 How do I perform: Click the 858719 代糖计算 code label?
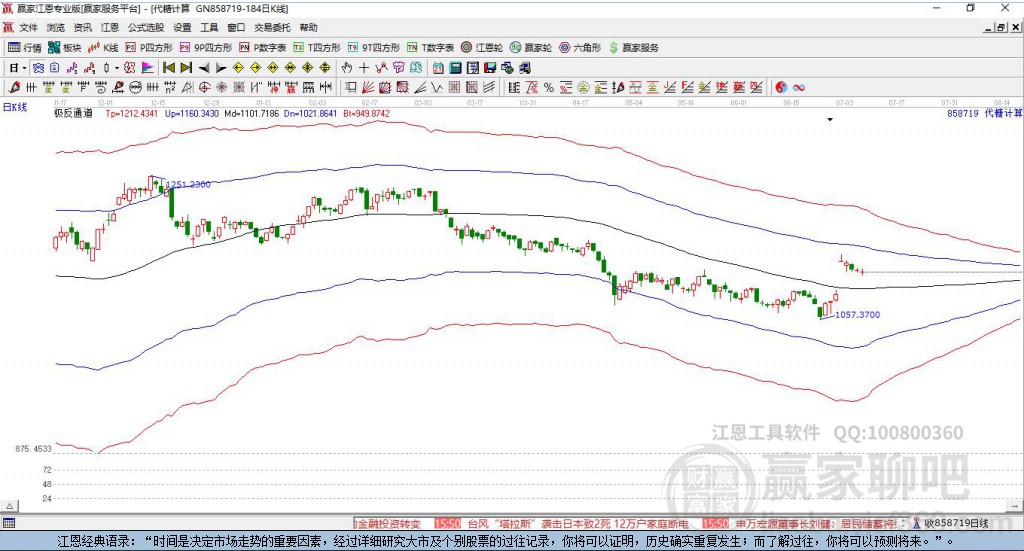984,114
